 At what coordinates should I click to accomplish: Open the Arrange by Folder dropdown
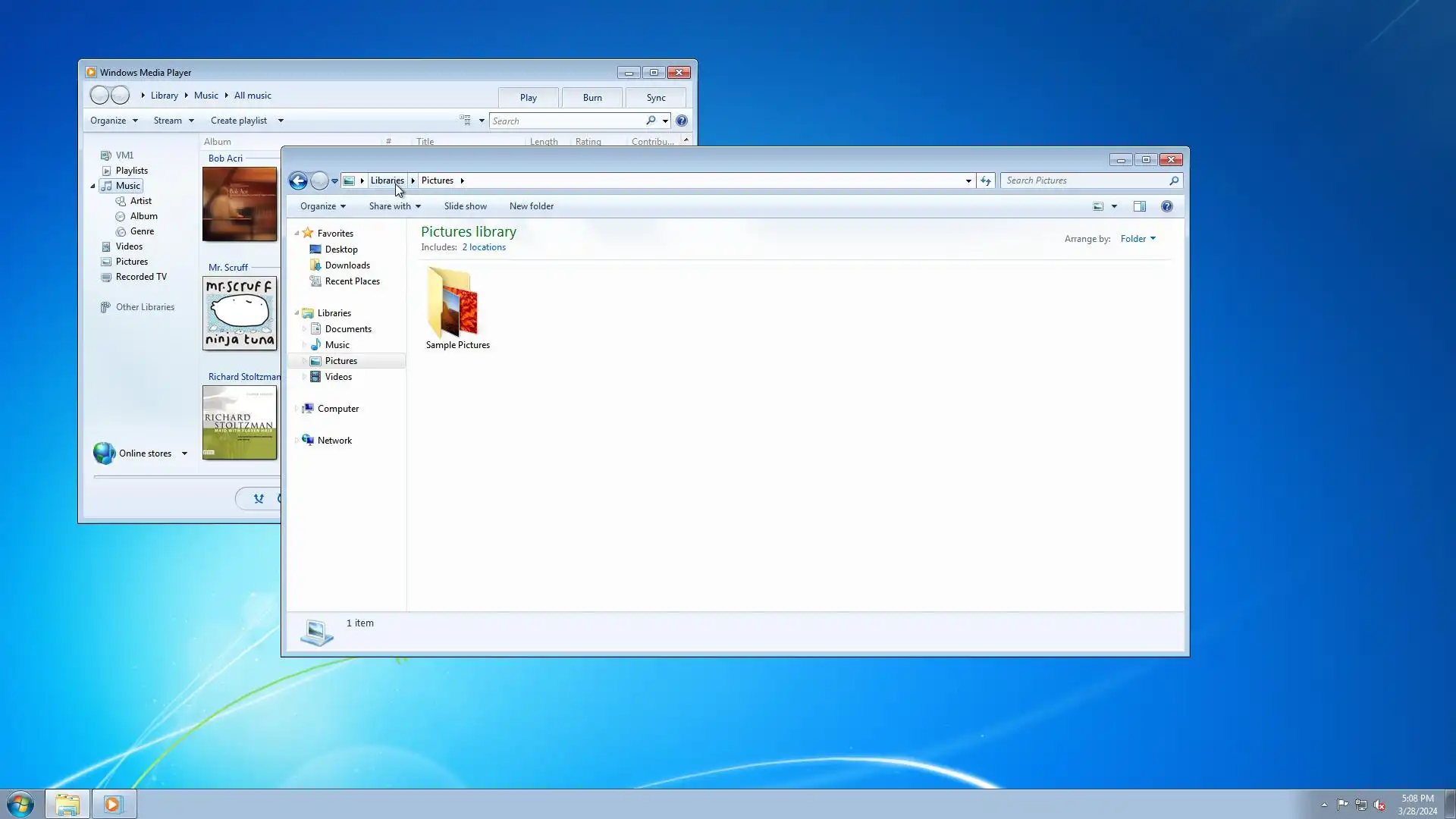click(1137, 239)
